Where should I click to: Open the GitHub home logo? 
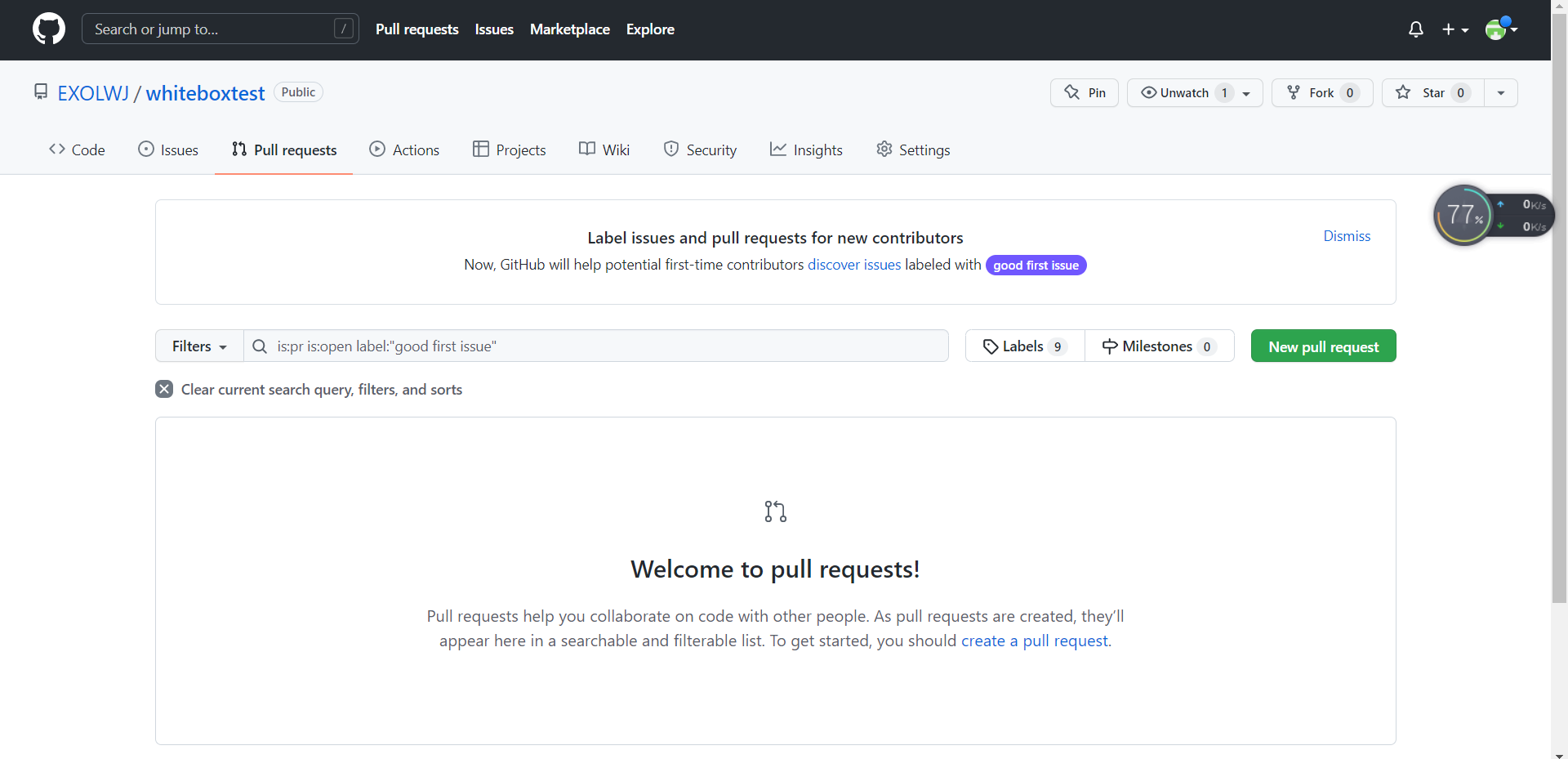click(x=49, y=29)
